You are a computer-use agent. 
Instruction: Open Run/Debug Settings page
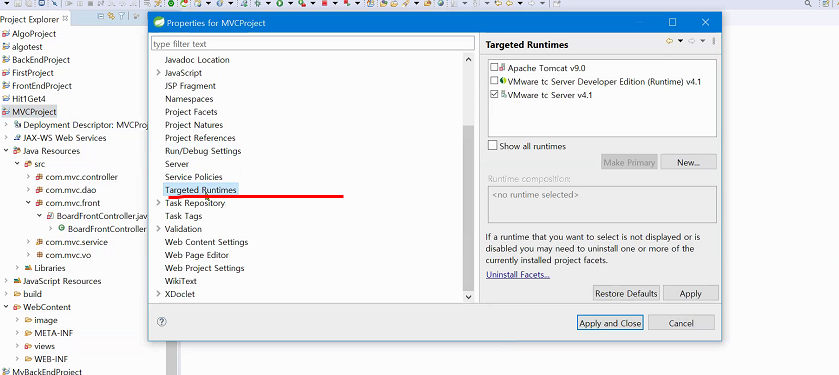point(203,151)
